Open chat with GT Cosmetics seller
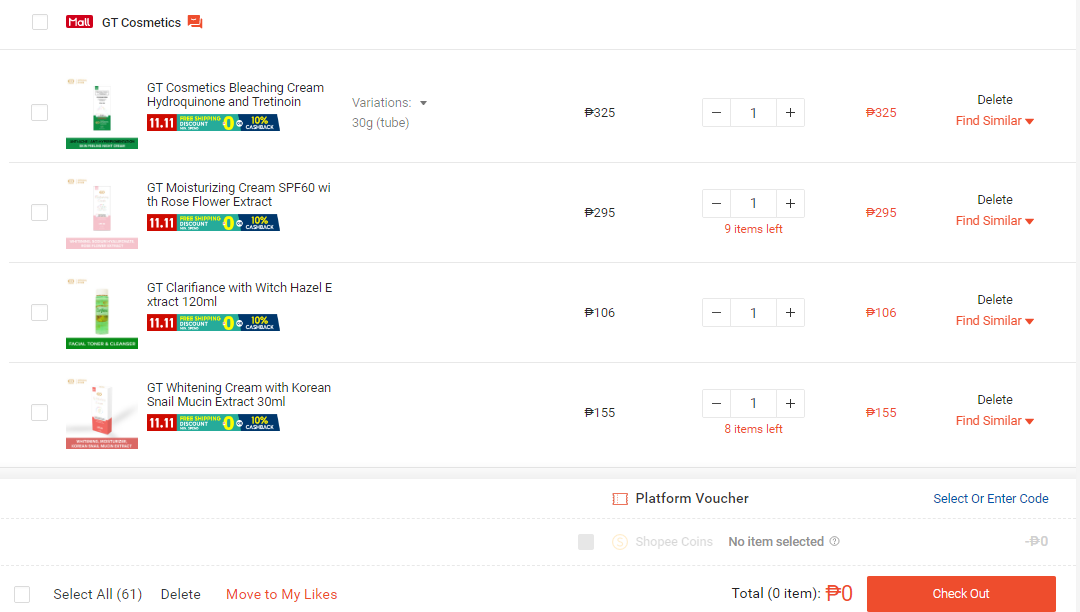 point(195,22)
